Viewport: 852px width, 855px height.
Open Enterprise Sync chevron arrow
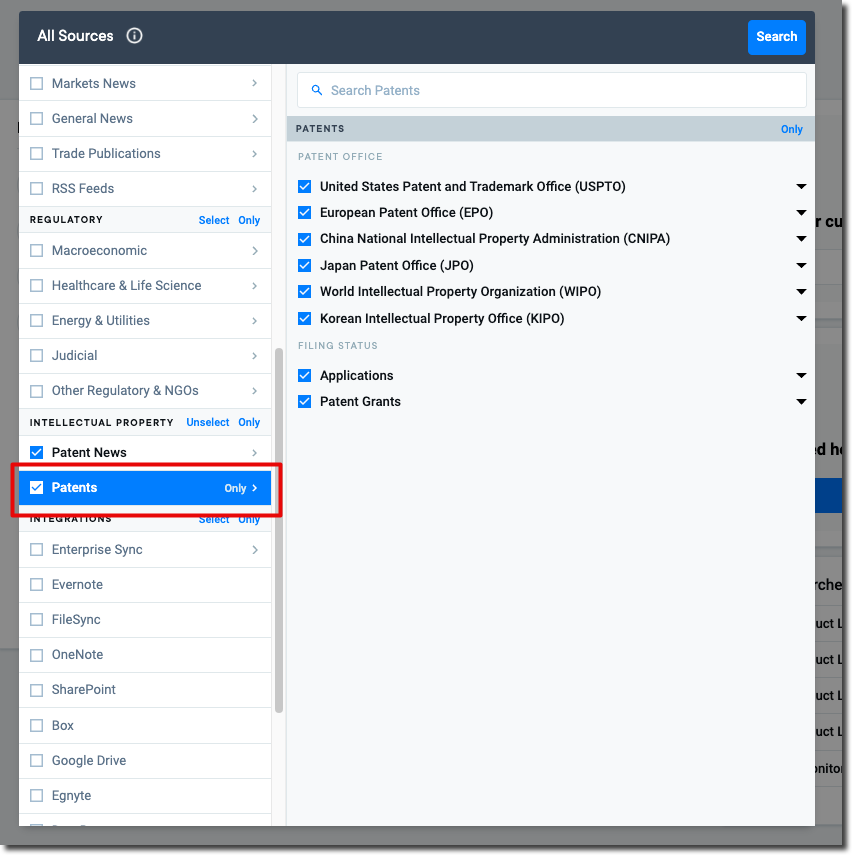click(255, 550)
